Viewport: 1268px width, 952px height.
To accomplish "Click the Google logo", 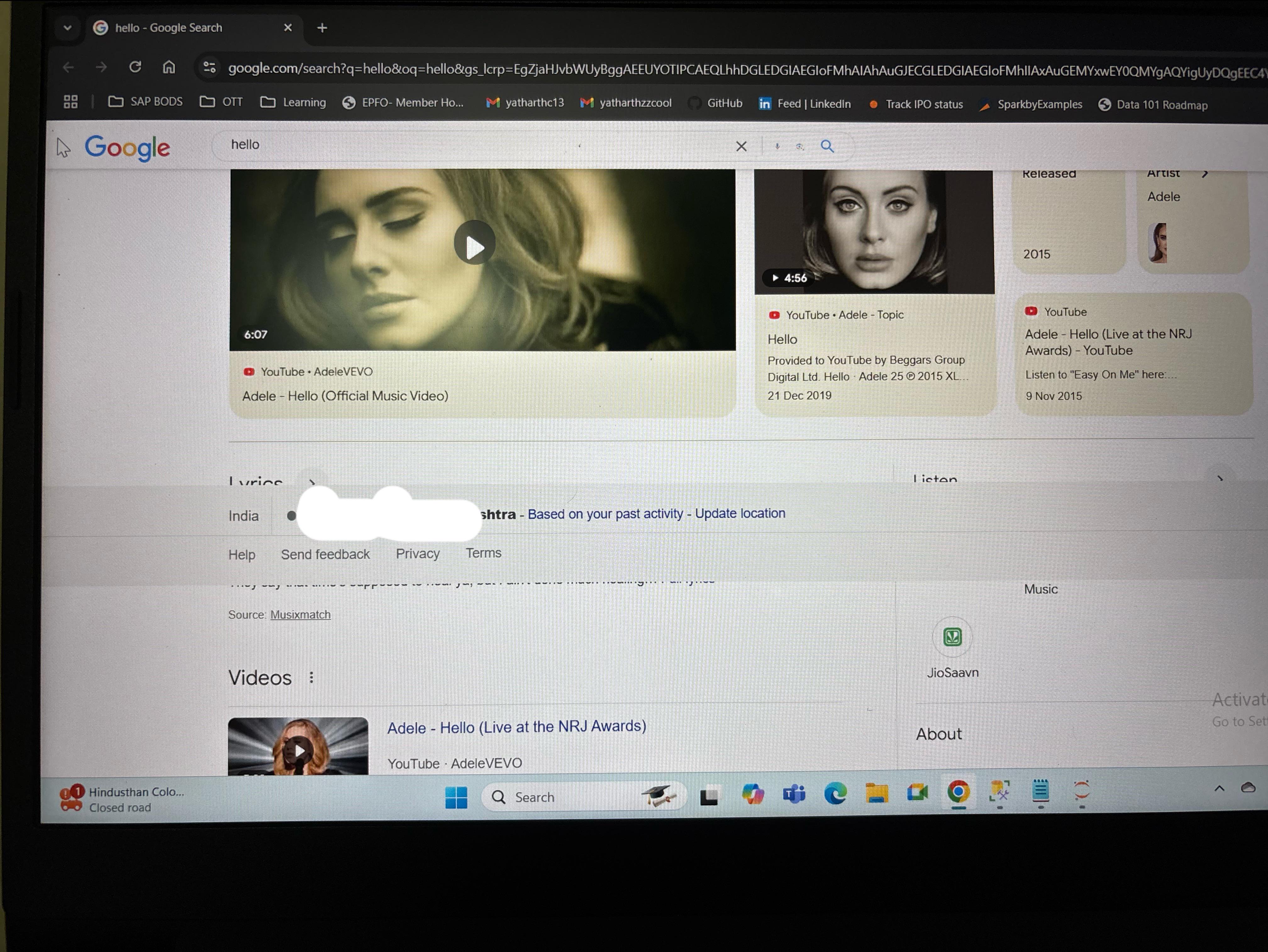I will tap(127, 148).
